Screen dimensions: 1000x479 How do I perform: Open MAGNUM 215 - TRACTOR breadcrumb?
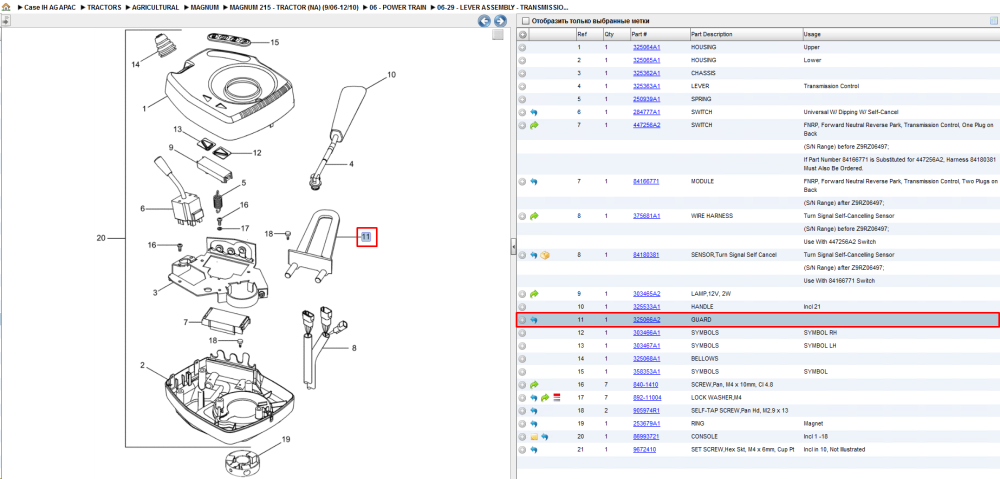coord(295,8)
